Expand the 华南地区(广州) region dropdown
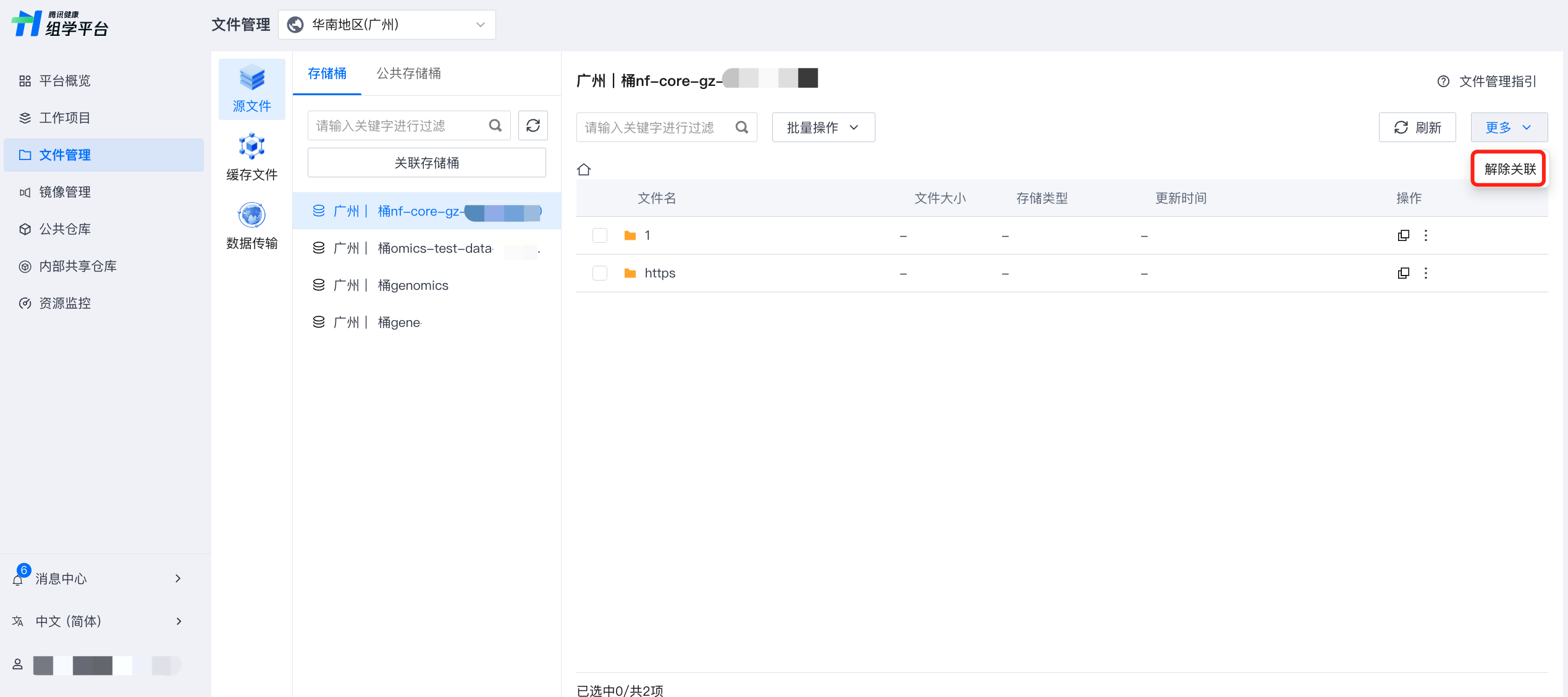The width and height of the screenshot is (1568, 697). point(387,25)
